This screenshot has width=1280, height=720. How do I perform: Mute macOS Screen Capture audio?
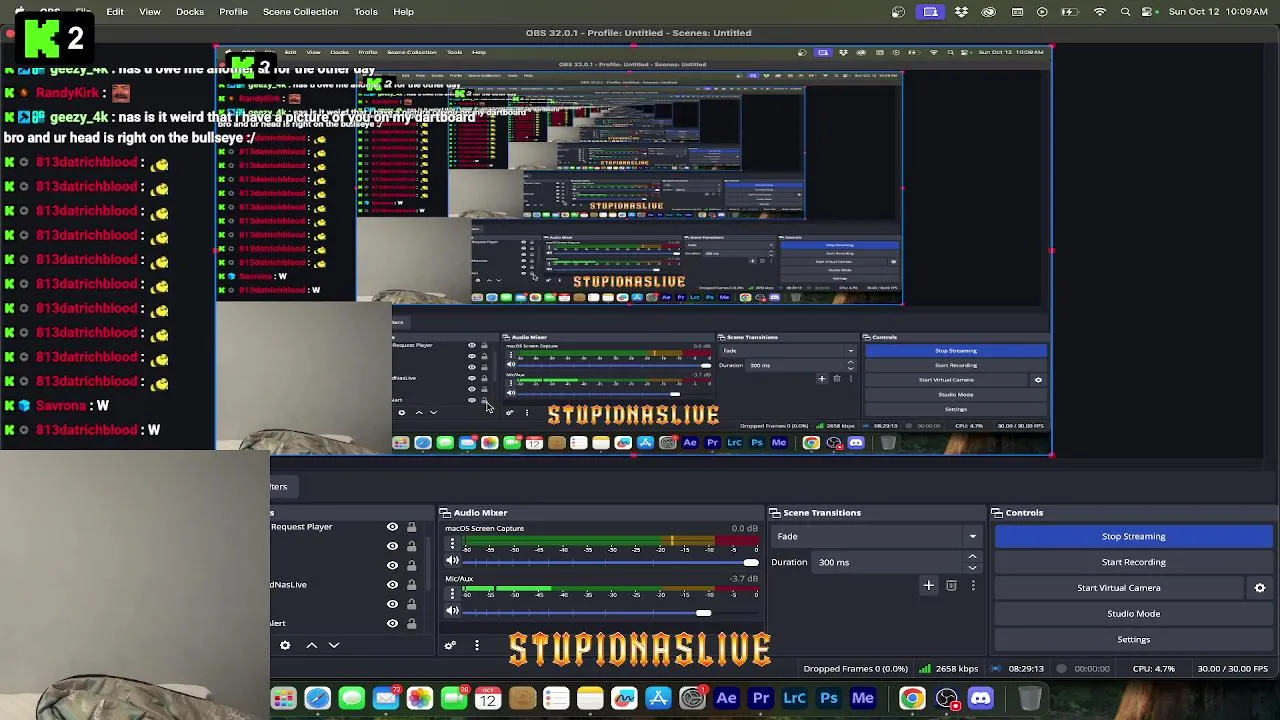click(452, 562)
